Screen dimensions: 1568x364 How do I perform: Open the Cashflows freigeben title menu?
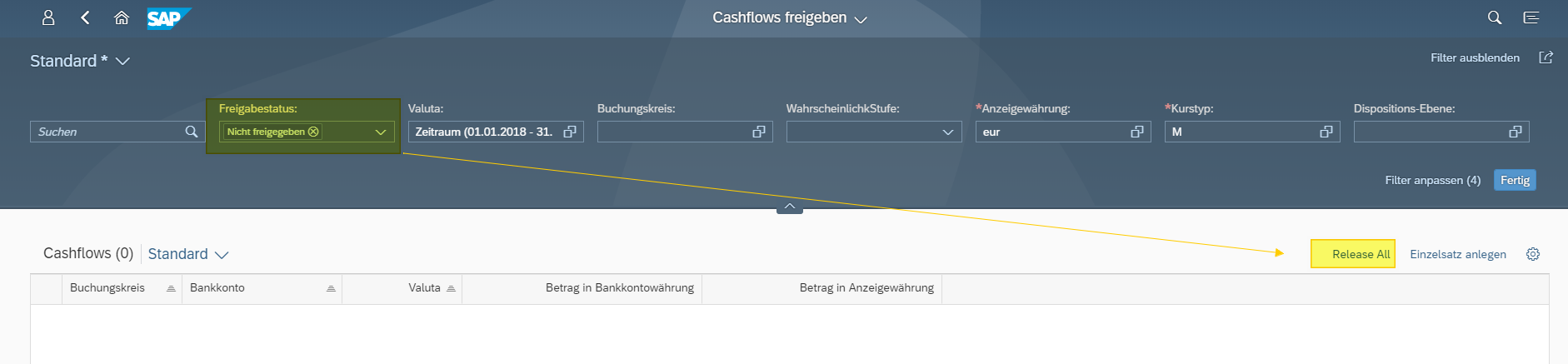(861, 19)
